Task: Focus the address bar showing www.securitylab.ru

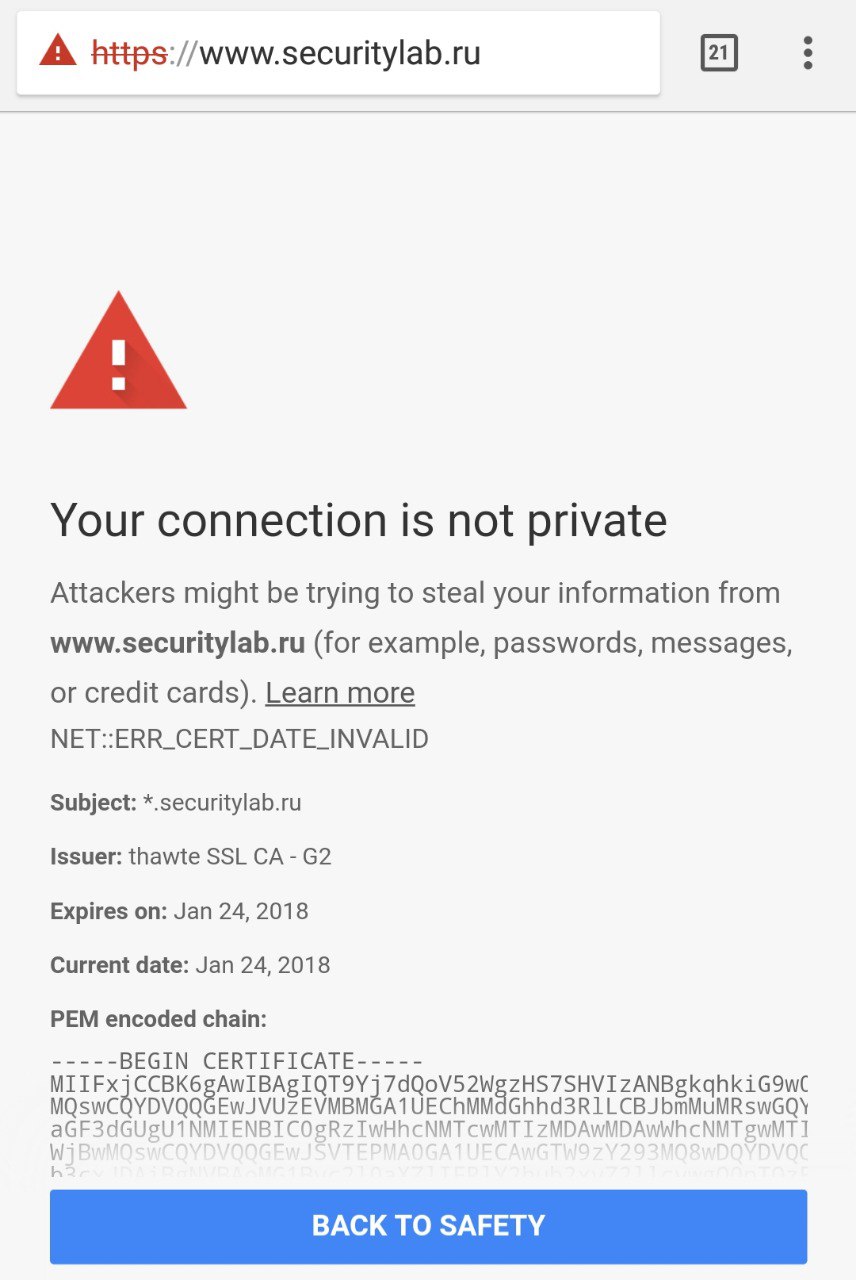Action: pos(338,53)
